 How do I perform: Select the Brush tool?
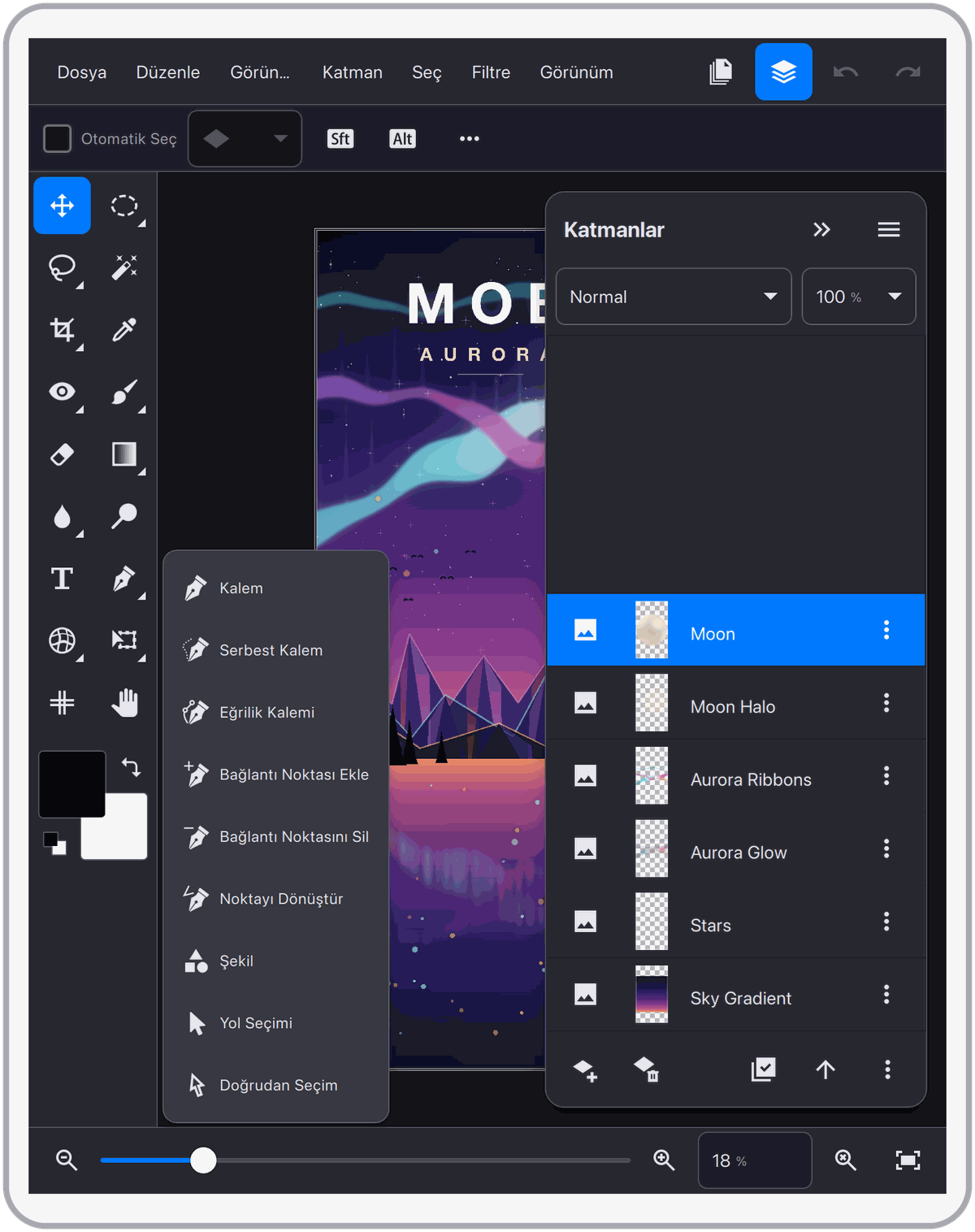pyautogui.click(x=124, y=392)
